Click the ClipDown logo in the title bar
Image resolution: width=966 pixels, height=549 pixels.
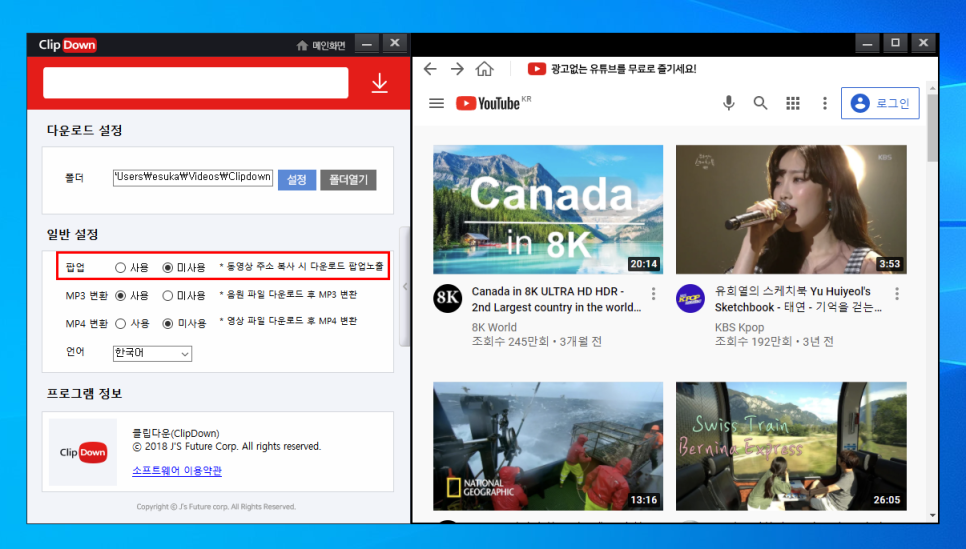(x=67, y=45)
